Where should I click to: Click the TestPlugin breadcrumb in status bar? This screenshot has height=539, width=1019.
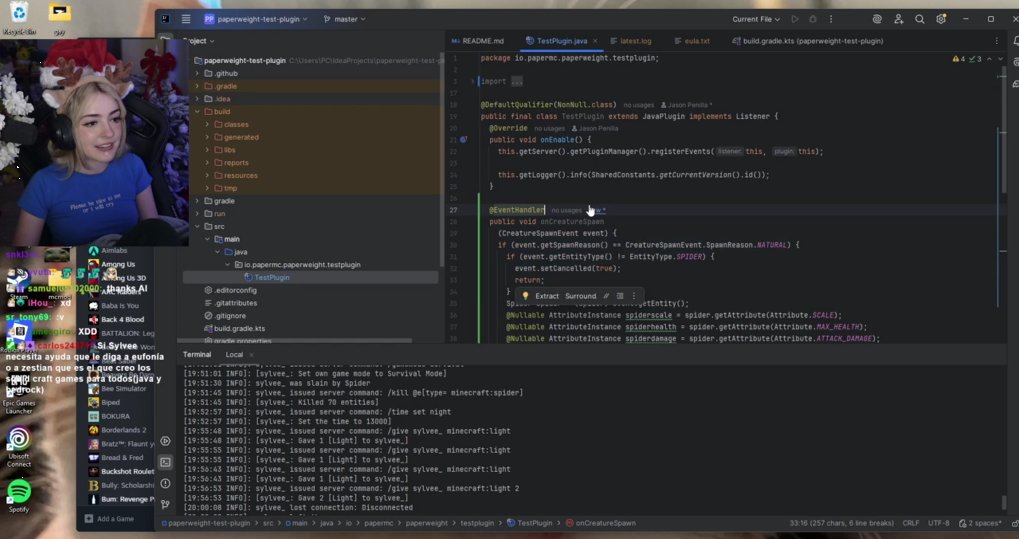click(x=529, y=523)
